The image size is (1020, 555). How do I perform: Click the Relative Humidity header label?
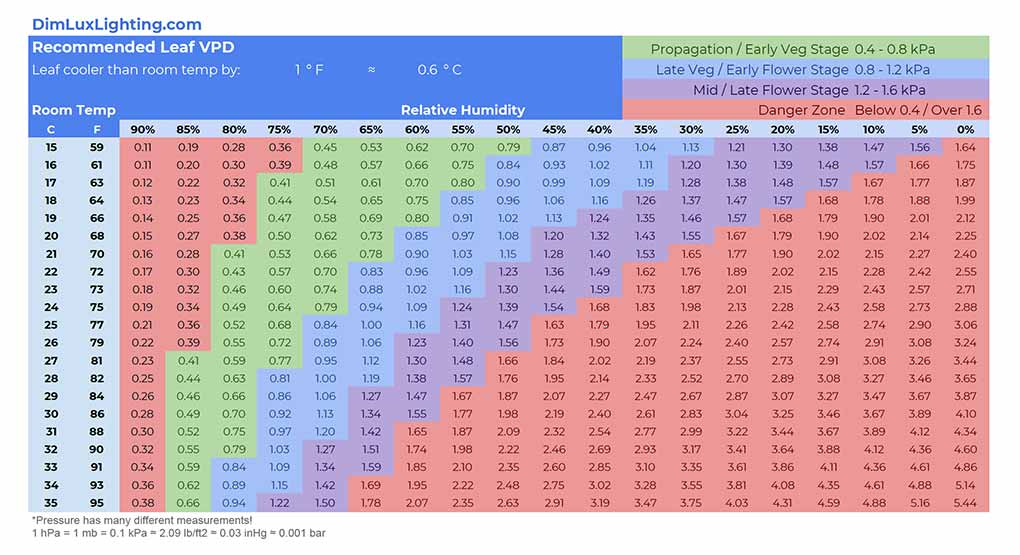click(x=462, y=110)
